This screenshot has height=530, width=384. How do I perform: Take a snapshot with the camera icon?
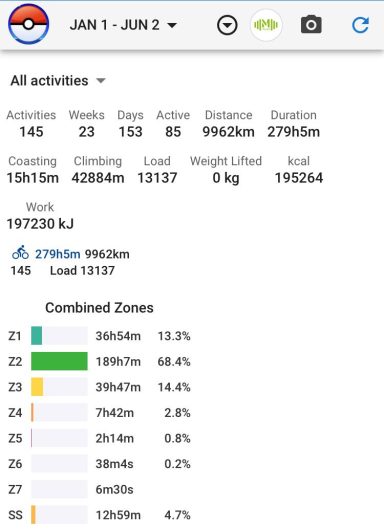pyautogui.click(x=311, y=24)
